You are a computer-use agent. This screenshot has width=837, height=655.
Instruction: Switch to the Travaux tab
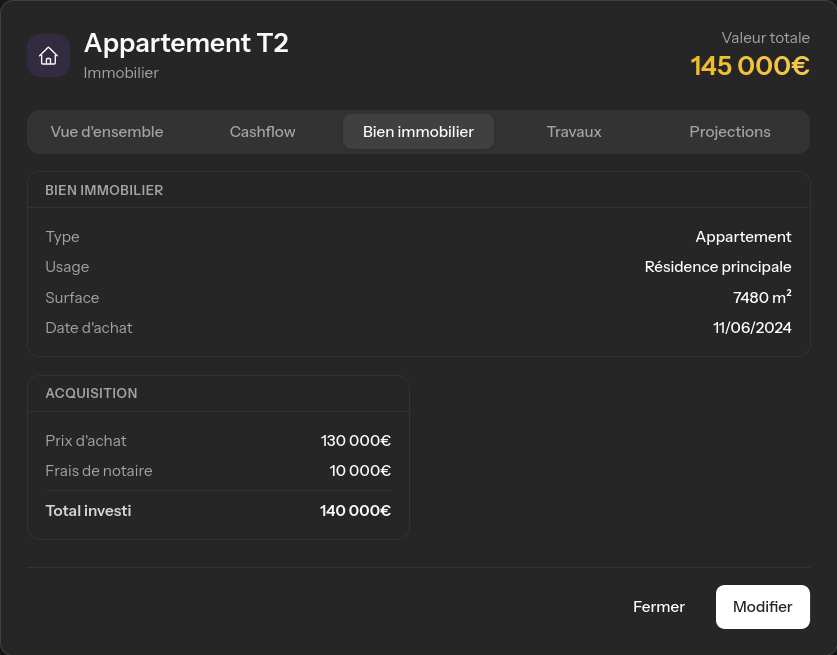click(574, 131)
